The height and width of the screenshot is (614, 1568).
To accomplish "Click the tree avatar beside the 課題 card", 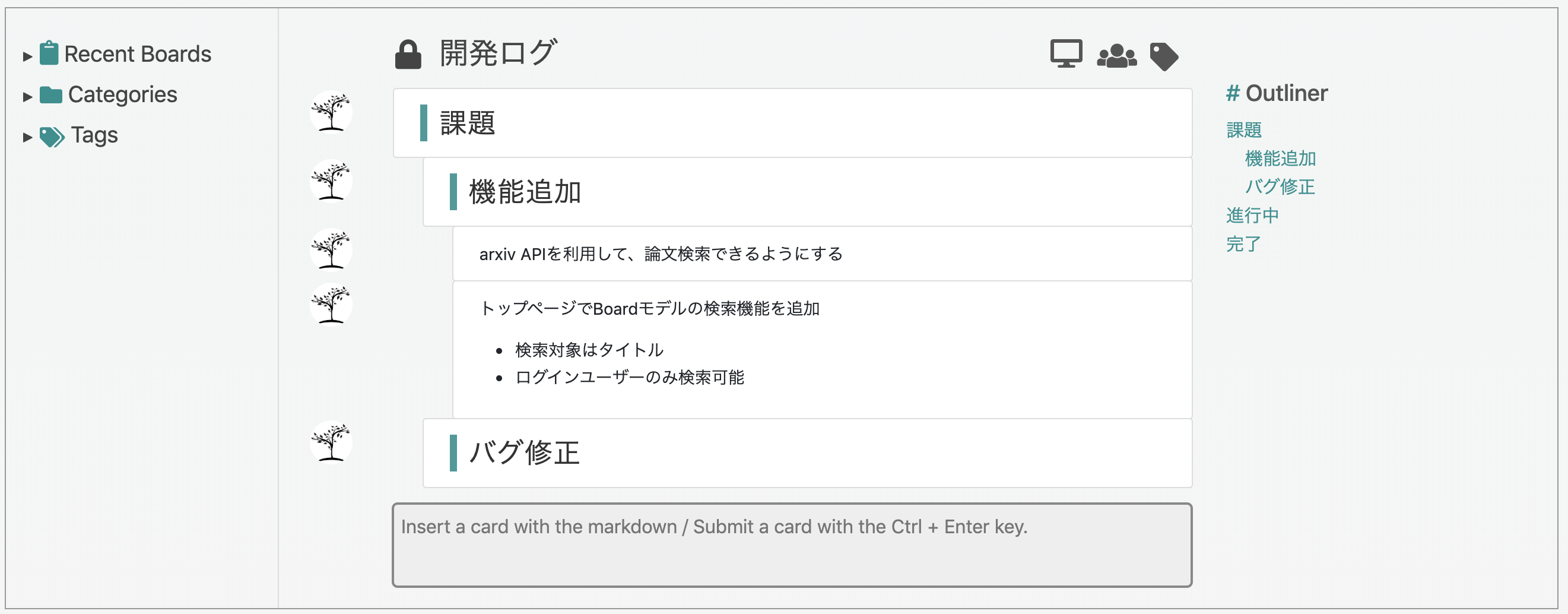I will tap(331, 112).
